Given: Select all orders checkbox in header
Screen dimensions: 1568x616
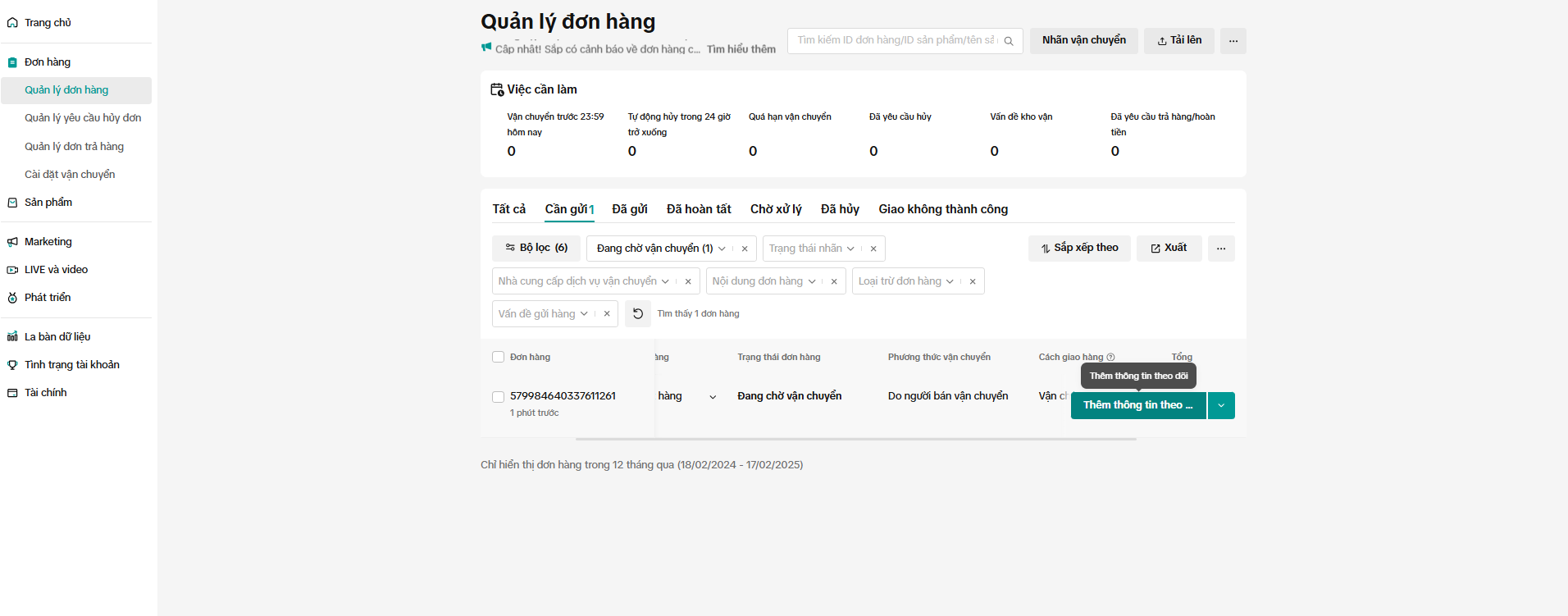Looking at the screenshot, I should tap(498, 357).
